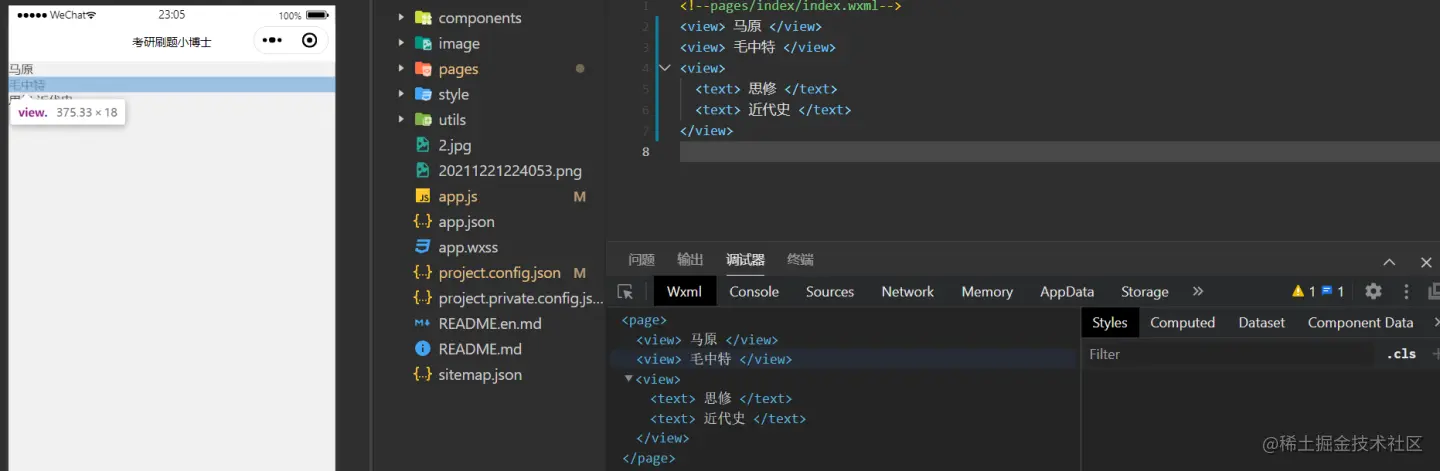This screenshot has width=1440, height=471.
Task: Click the 2.jpg image file icon
Action: tap(423, 145)
